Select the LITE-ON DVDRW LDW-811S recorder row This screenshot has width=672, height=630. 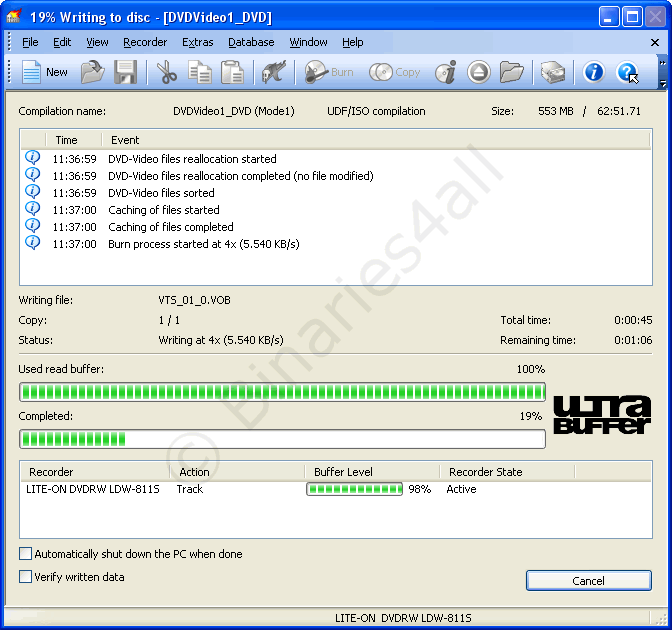336,489
